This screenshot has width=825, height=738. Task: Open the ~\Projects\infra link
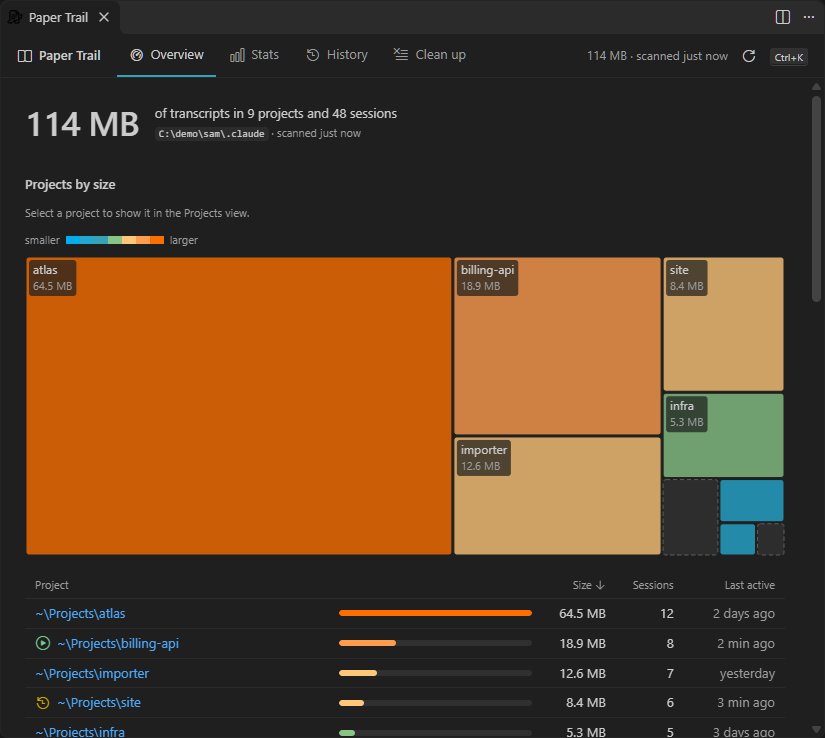[80, 732]
